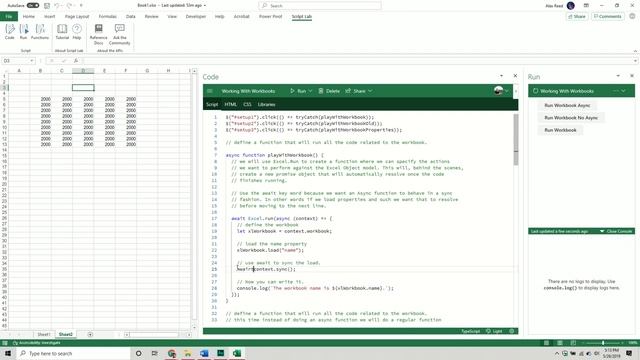The image size is (640, 360).
Task: Click the settings gear in editor footer
Action: point(511,331)
